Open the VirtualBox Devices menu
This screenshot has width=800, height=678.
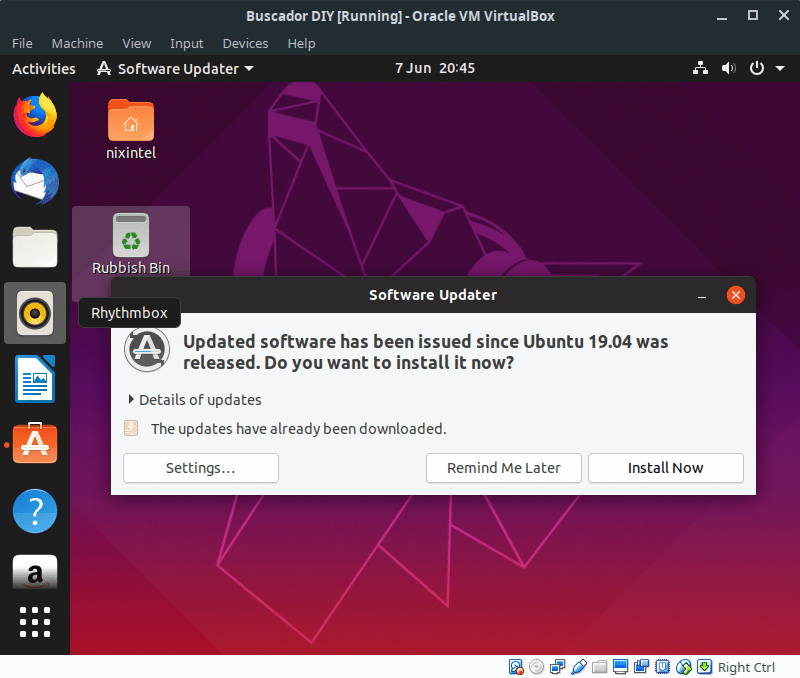[x=245, y=44]
